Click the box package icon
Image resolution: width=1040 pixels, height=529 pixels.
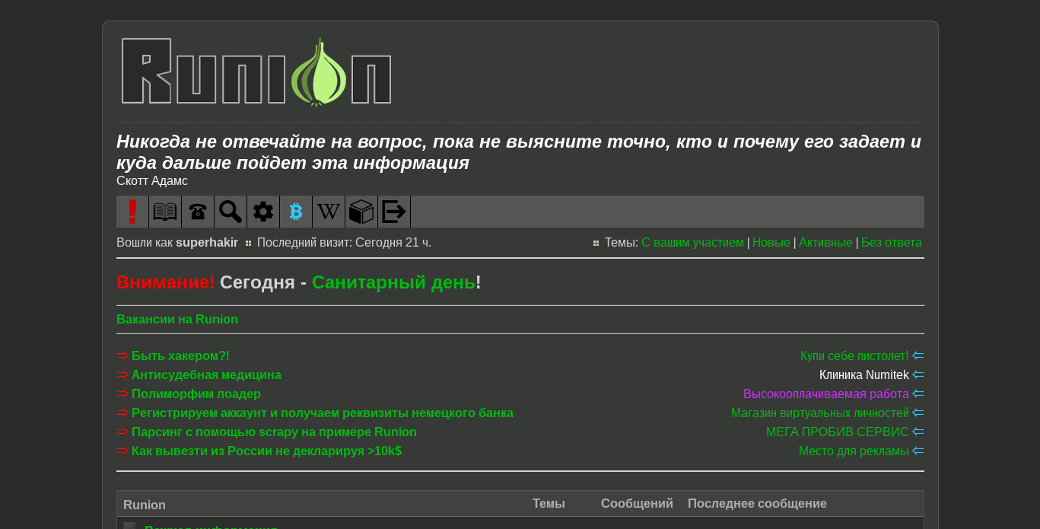pyautogui.click(x=361, y=212)
